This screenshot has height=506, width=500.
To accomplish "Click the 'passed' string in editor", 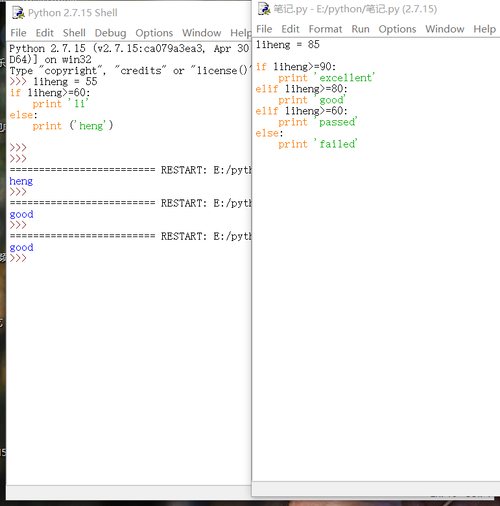I will [336, 122].
